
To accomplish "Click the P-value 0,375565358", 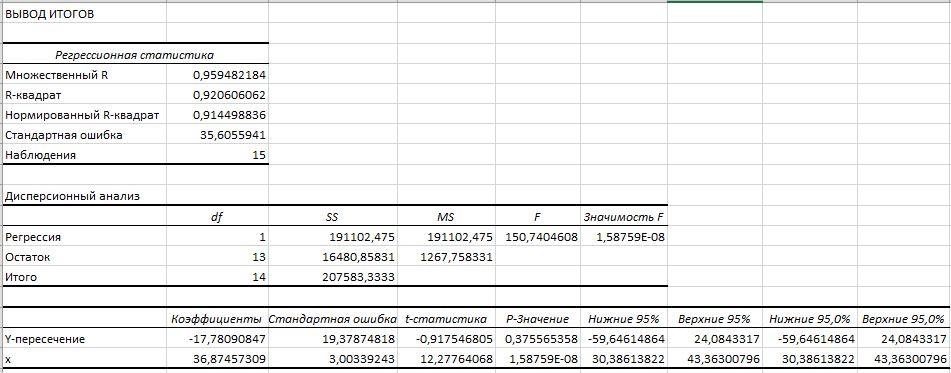I will 542,339.
